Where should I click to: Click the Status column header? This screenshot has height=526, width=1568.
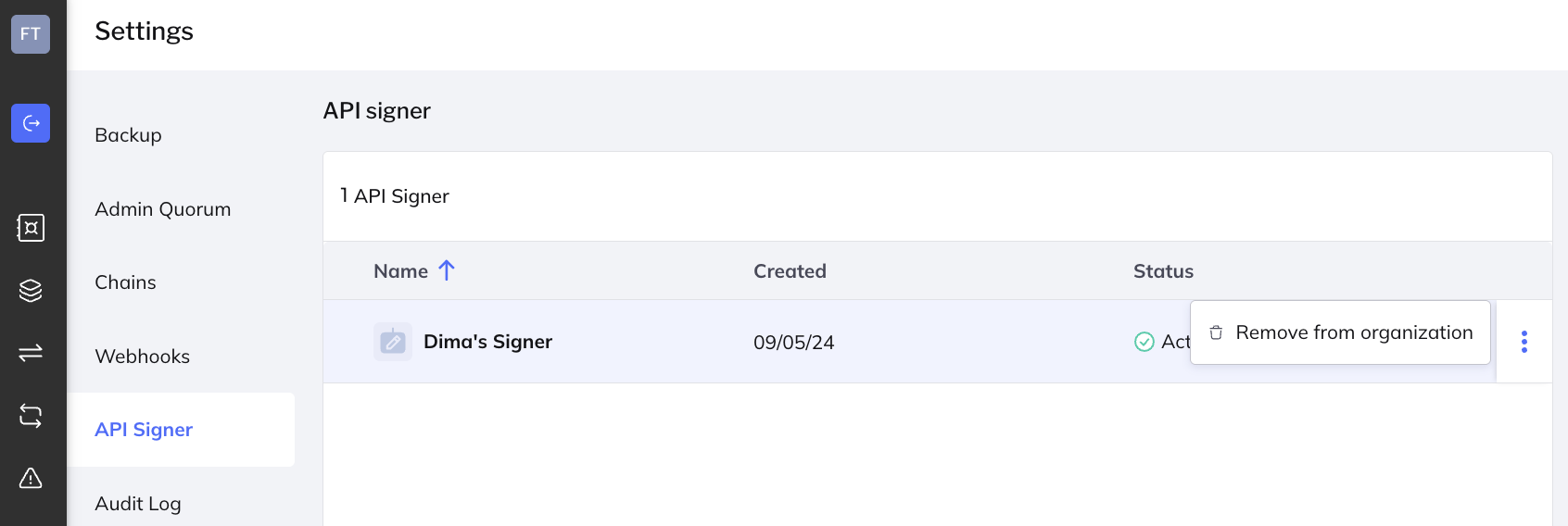click(1163, 271)
